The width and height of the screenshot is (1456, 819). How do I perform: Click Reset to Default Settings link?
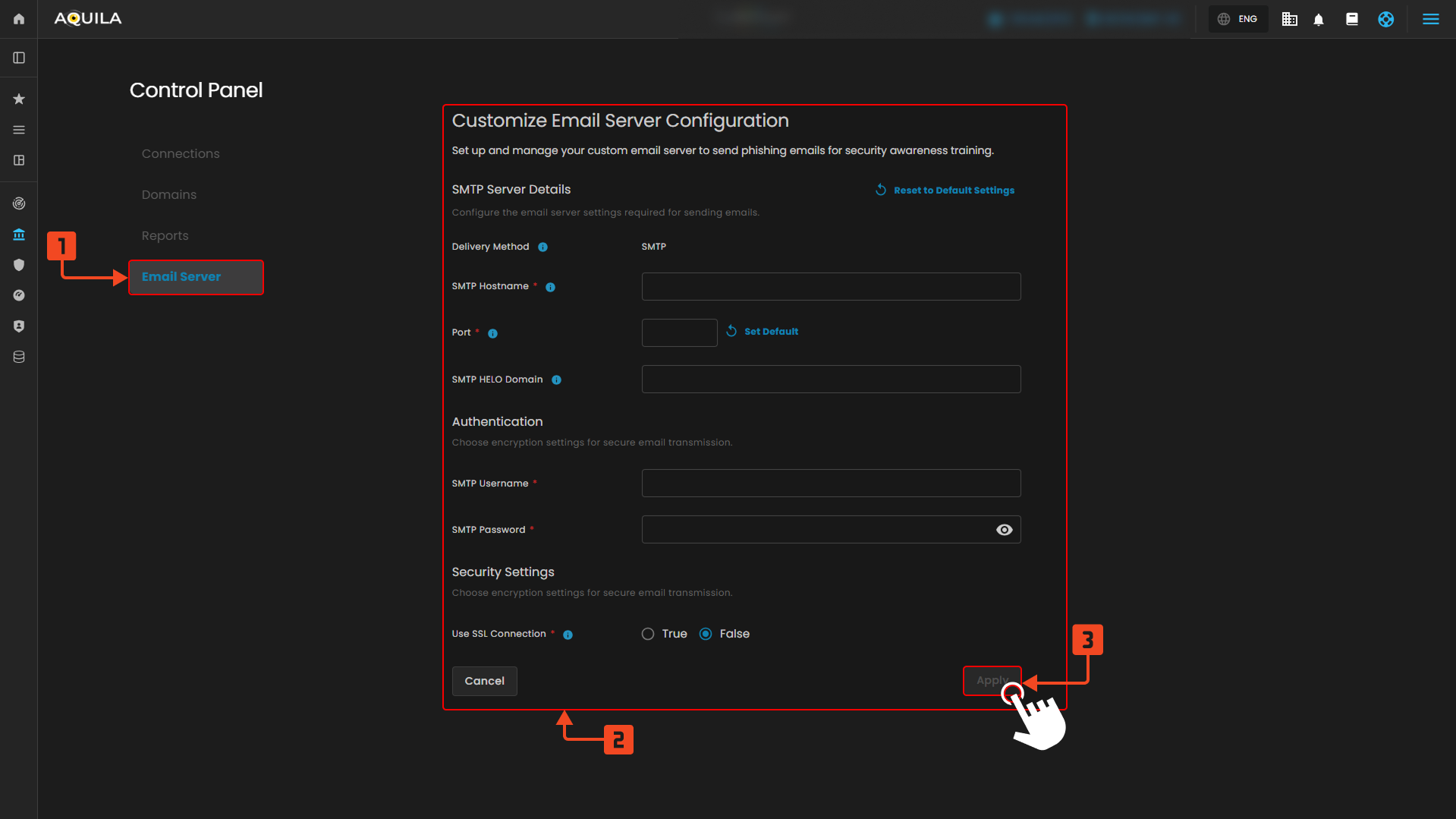[953, 191]
